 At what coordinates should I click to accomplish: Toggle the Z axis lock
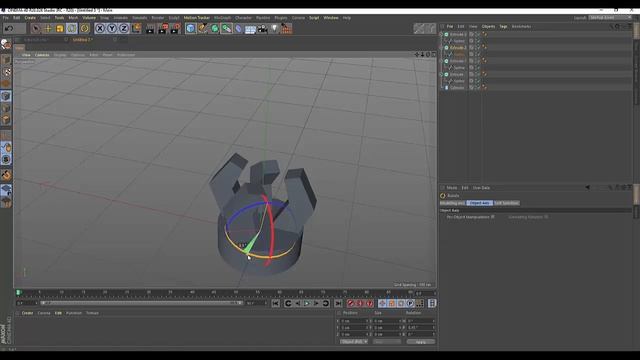pos(124,28)
